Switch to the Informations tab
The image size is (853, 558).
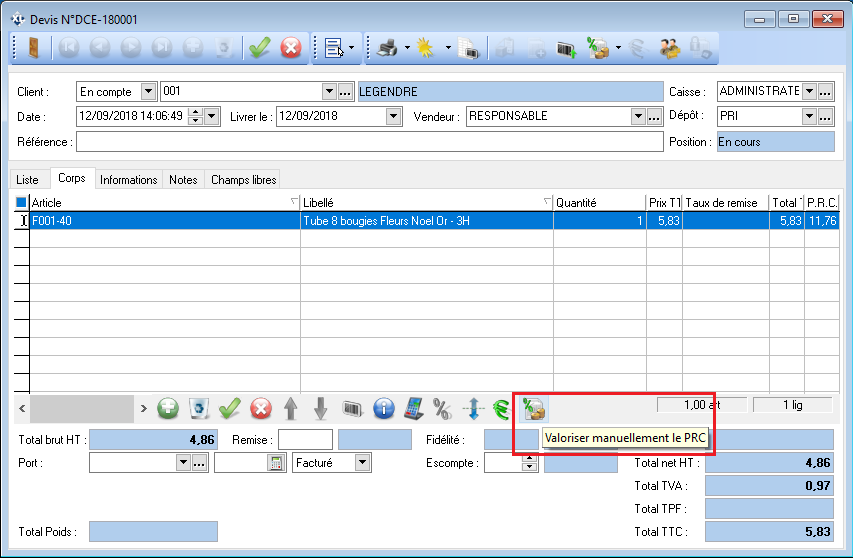click(x=128, y=180)
